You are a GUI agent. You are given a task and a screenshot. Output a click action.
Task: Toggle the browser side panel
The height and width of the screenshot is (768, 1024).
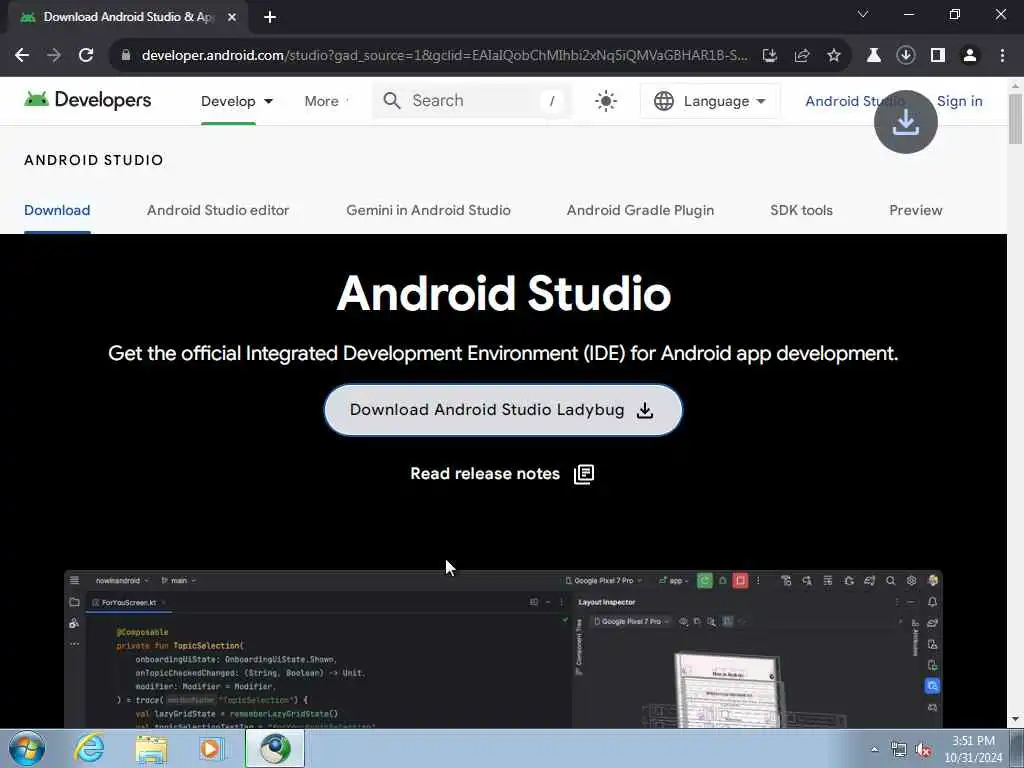tap(938, 56)
